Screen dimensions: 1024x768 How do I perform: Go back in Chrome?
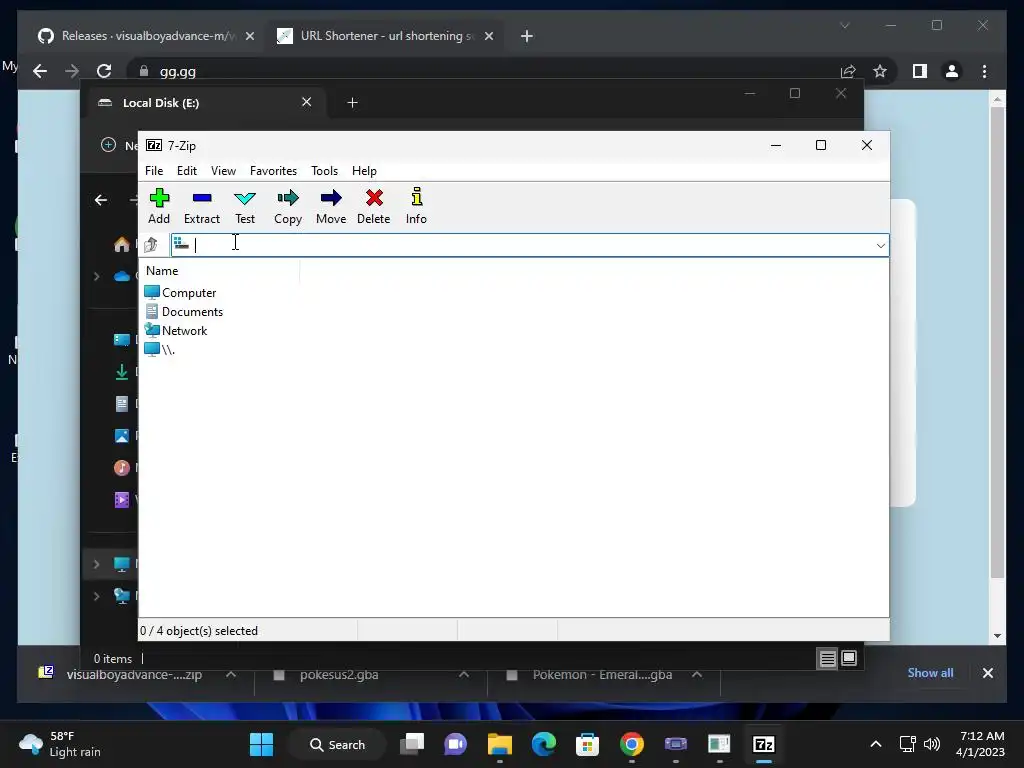tap(40, 71)
